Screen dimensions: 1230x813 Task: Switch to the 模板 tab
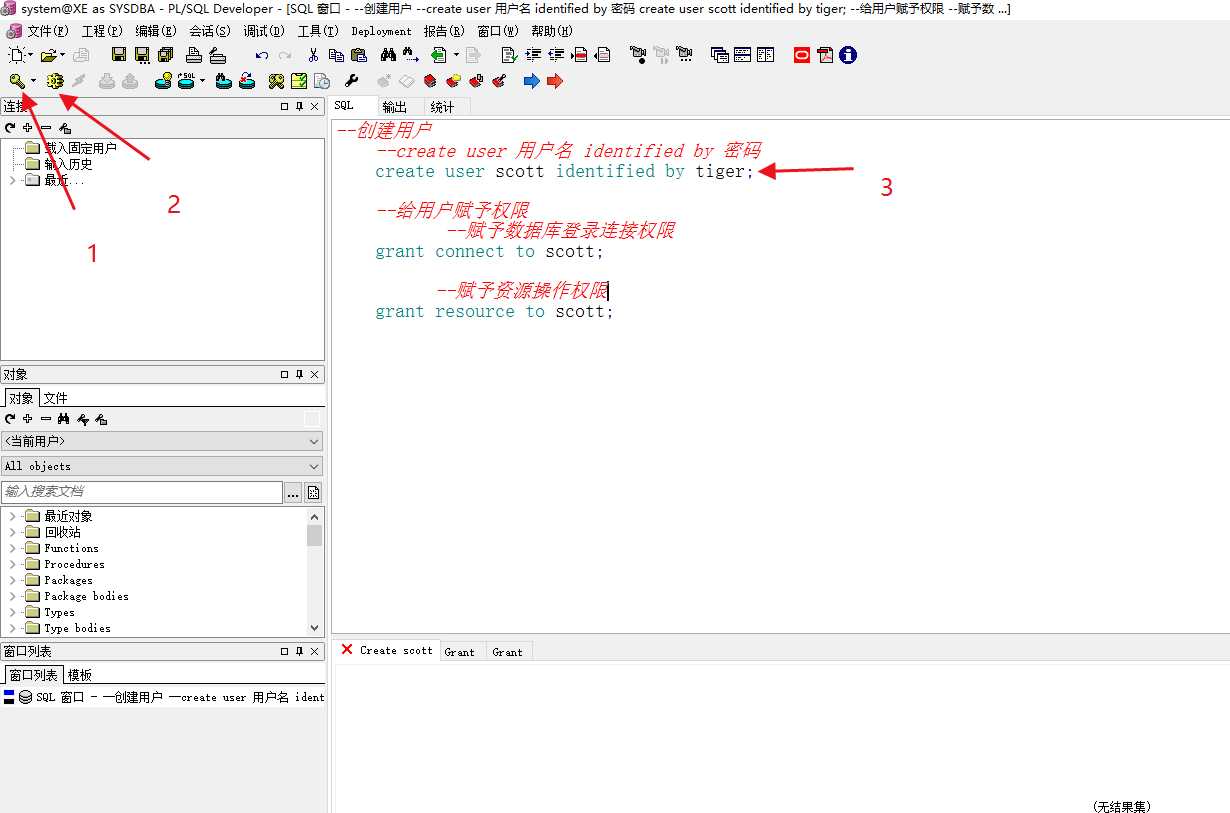click(x=80, y=675)
